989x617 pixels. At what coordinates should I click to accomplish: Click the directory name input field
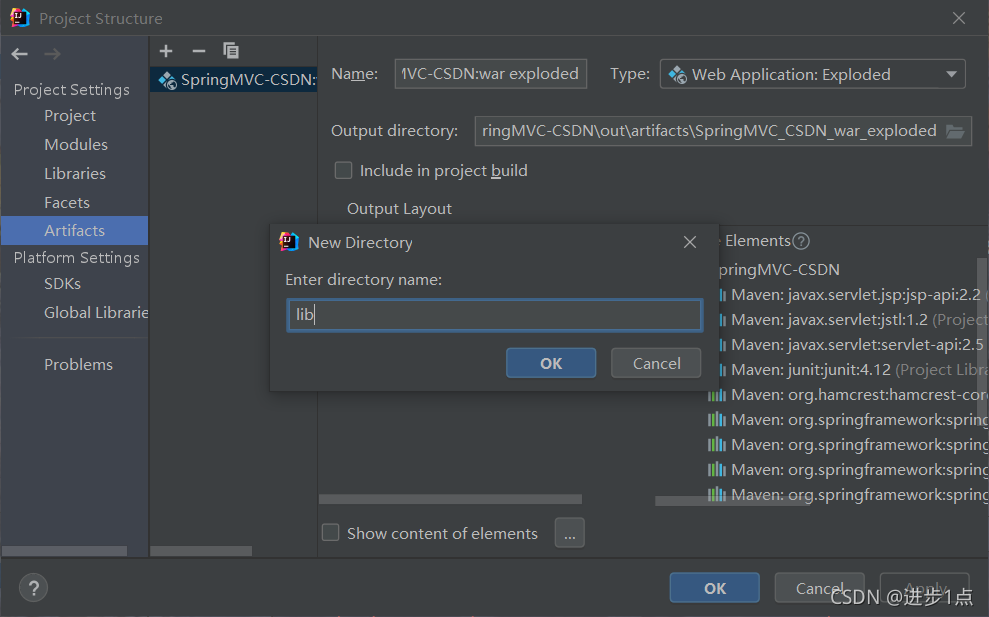point(494,315)
